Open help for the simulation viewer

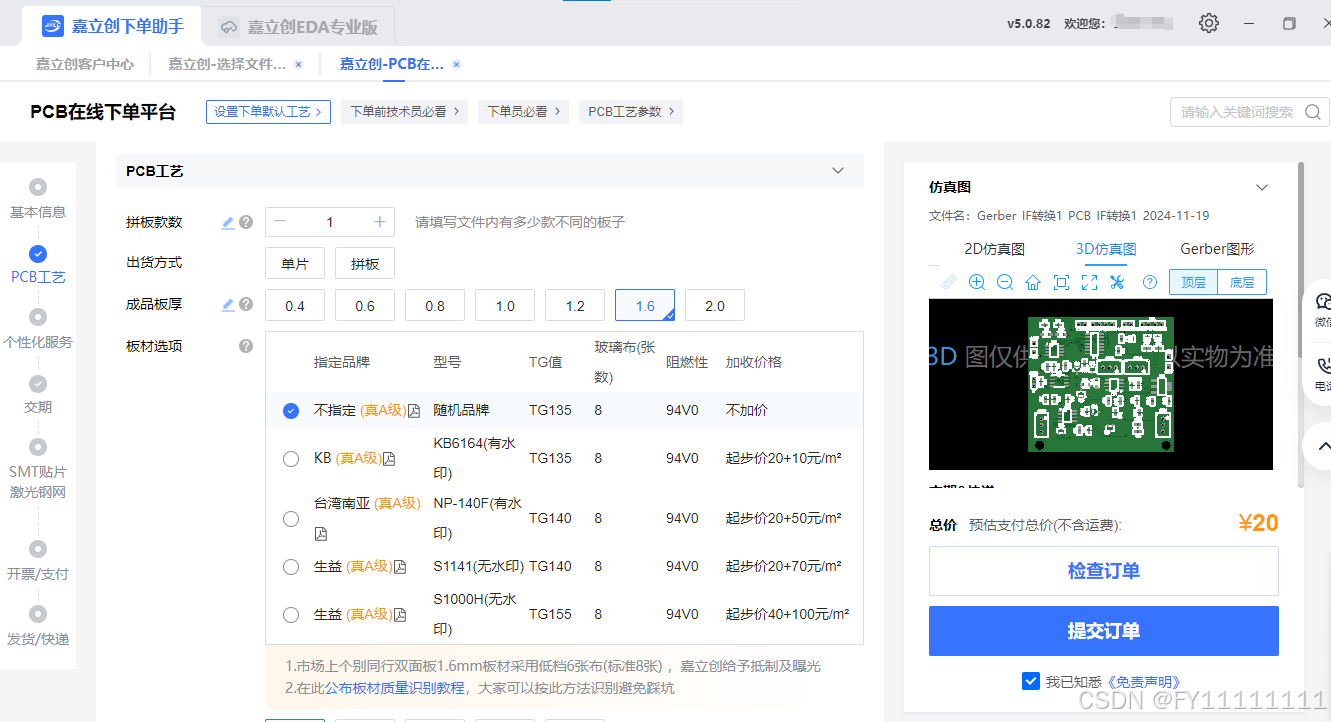tap(1150, 282)
